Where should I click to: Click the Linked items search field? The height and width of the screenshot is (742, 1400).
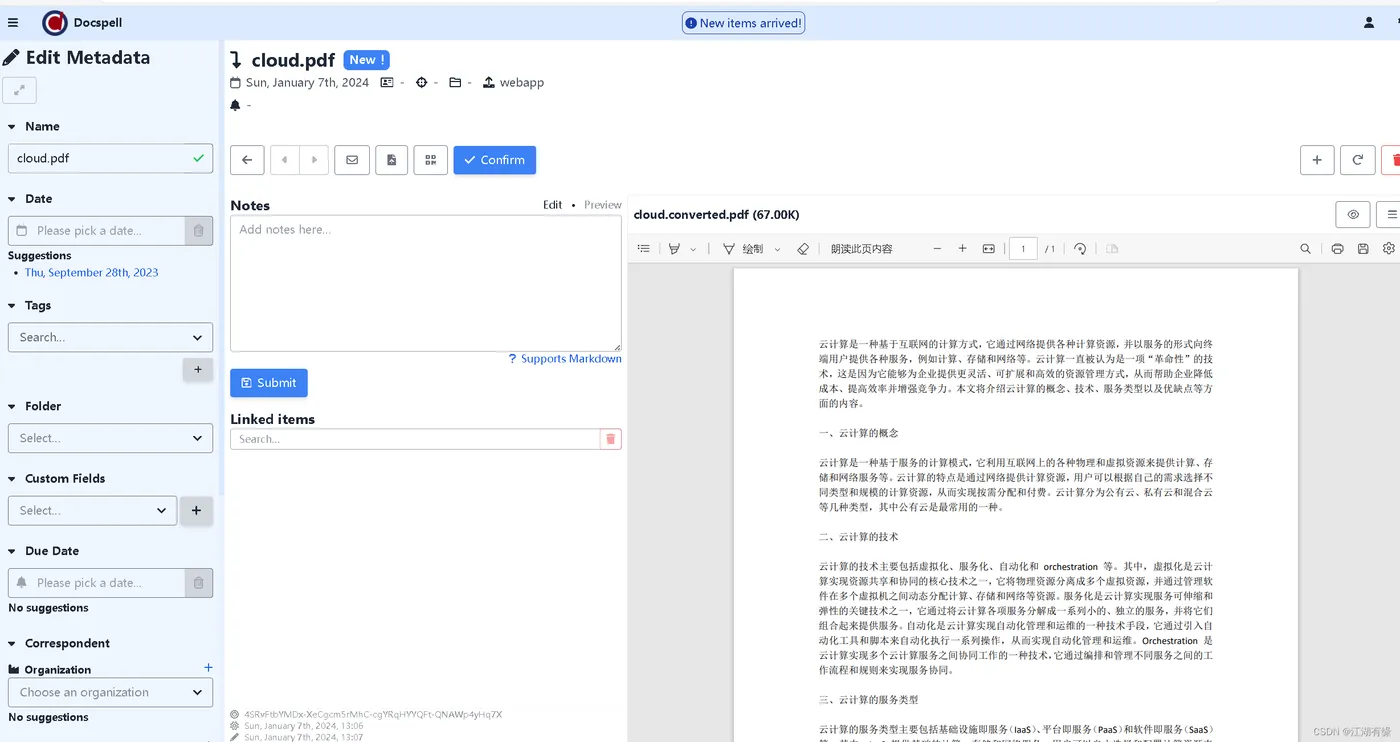point(415,439)
